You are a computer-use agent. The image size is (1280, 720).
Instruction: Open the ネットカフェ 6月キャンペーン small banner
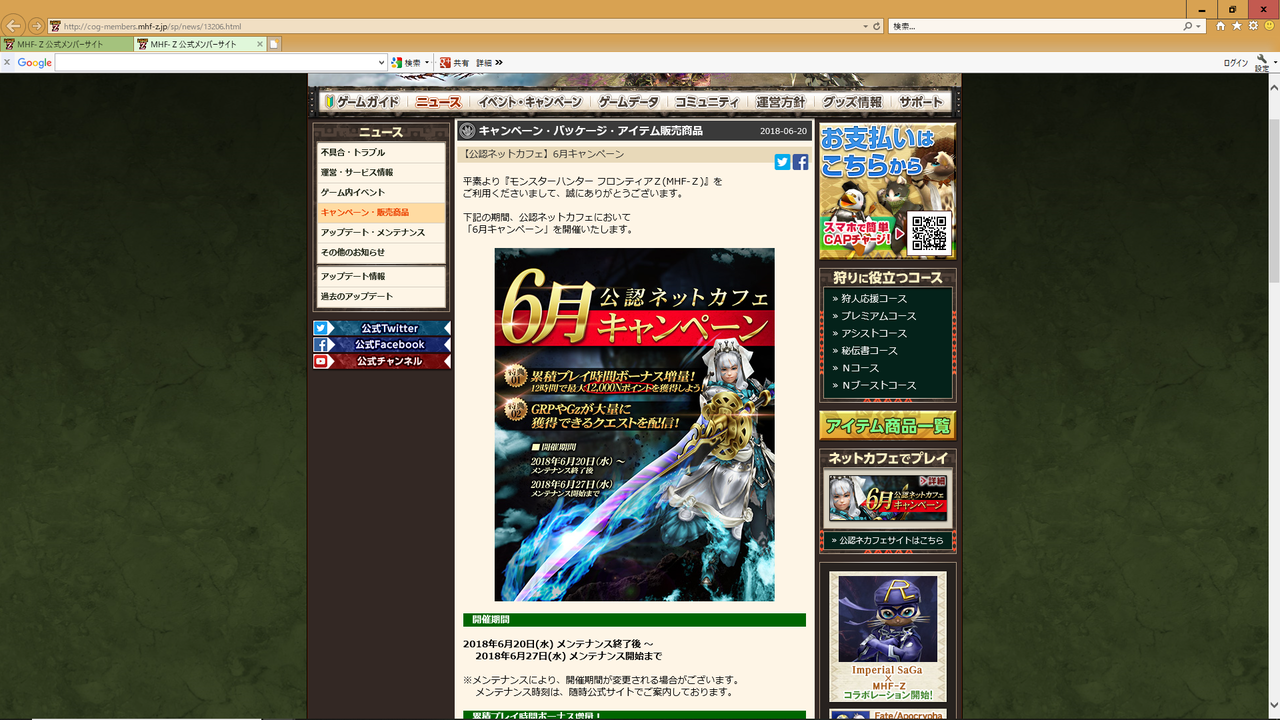888,498
